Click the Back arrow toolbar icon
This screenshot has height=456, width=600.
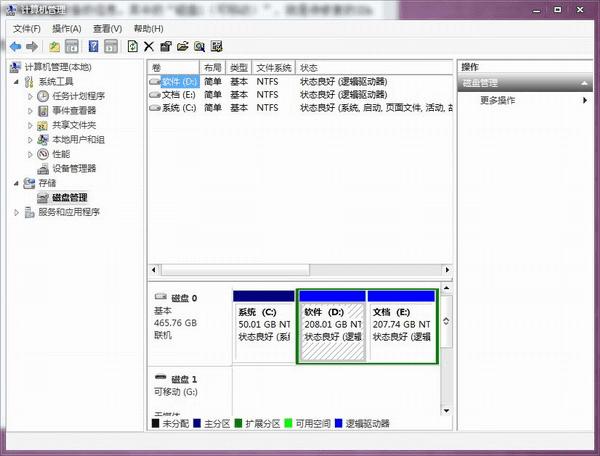click(x=16, y=47)
